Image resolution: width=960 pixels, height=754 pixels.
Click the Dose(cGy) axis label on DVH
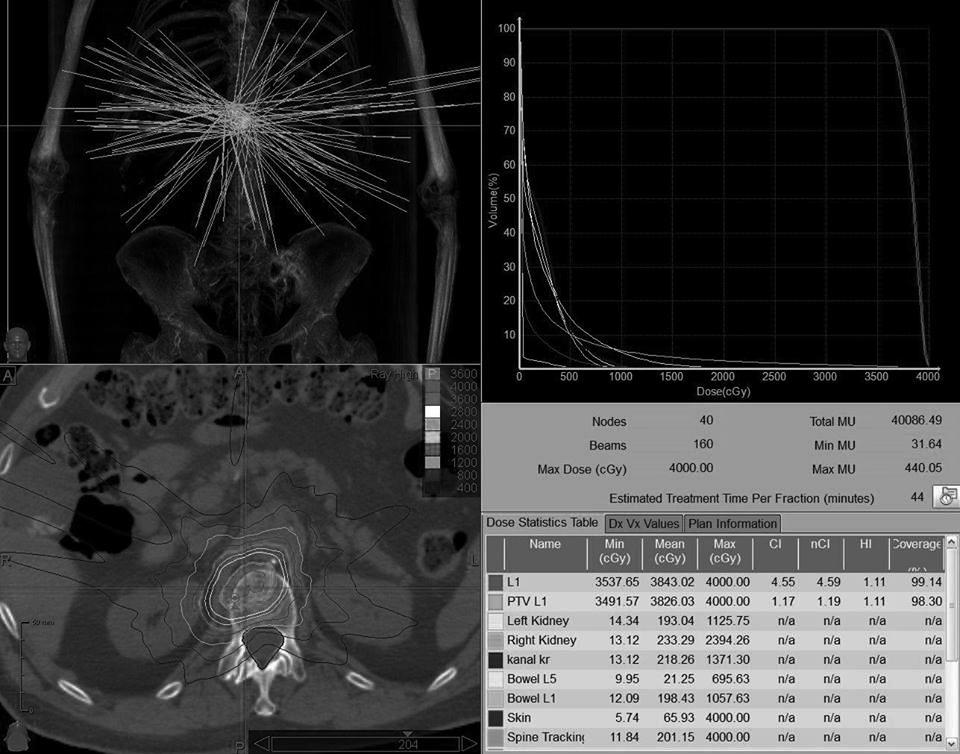(x=723, y=391)
